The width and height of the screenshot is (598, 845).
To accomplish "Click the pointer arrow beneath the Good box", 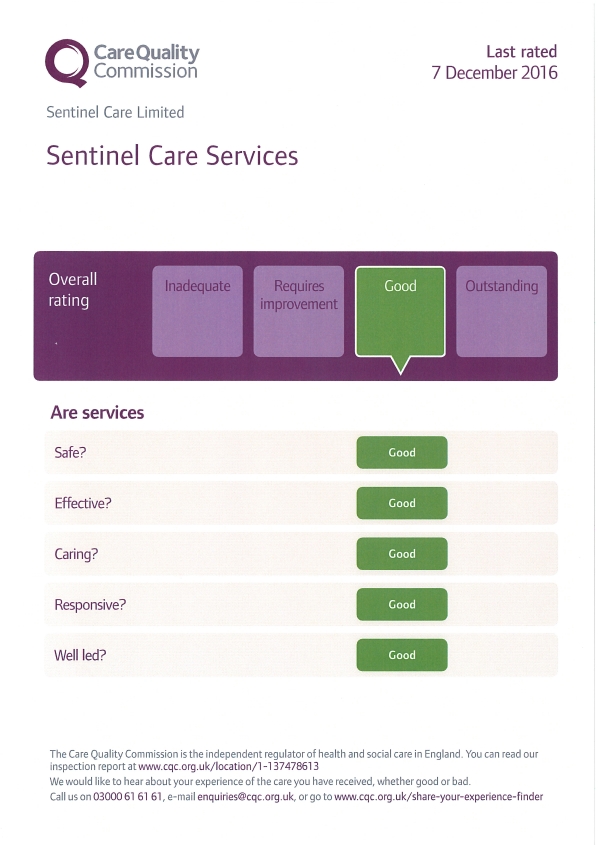I will click(x=400, y=365).
